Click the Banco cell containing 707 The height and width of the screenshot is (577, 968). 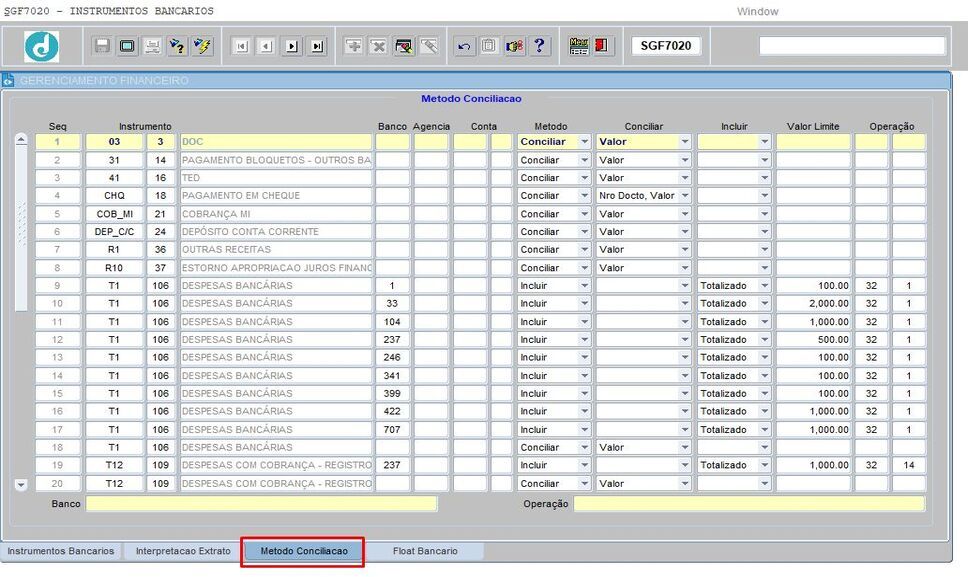click(x=392, y=430)
